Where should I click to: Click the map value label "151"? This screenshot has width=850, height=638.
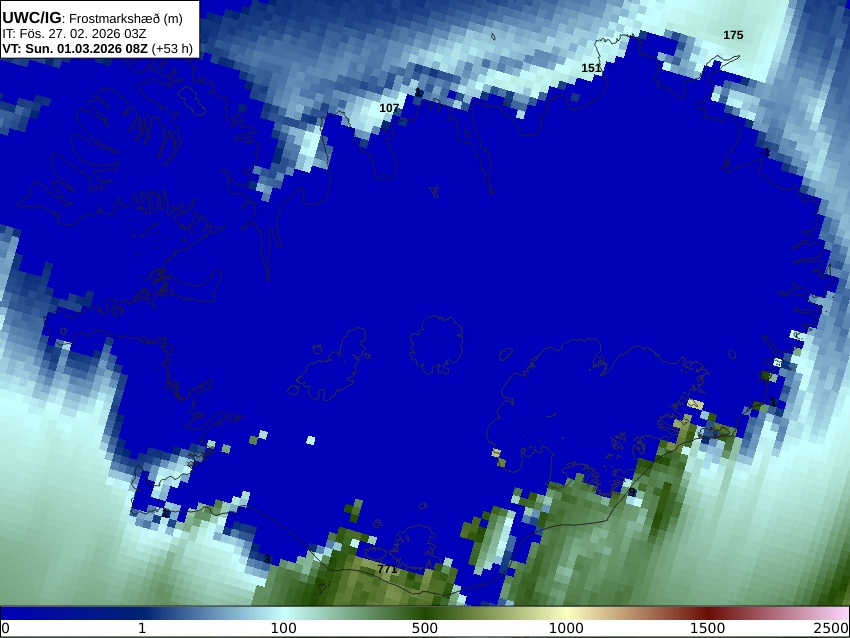(591, 68)
